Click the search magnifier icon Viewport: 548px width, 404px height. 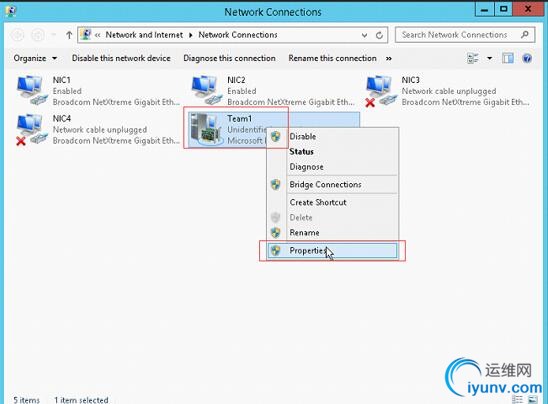[x=525, y=35]
